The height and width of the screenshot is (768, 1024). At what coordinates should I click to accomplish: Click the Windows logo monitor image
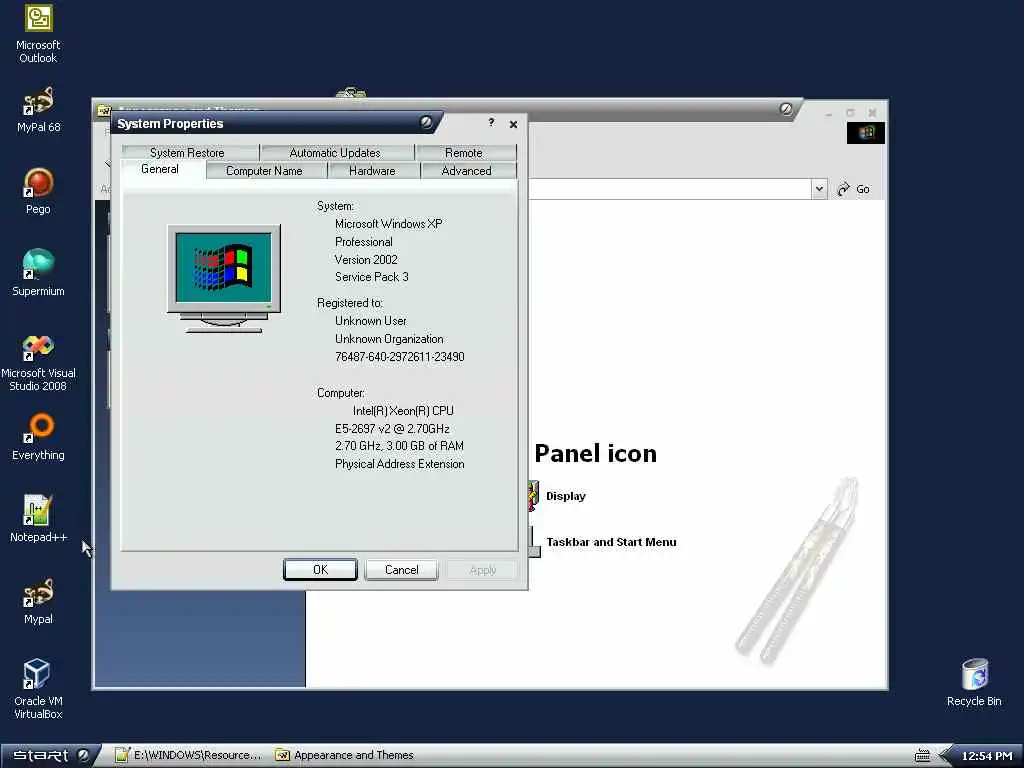coord(224,279)
